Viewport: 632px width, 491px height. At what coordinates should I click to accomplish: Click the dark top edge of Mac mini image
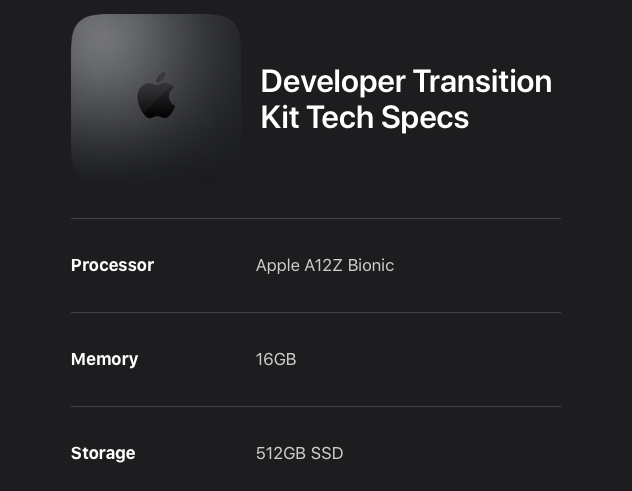click(x=156, y=17)
